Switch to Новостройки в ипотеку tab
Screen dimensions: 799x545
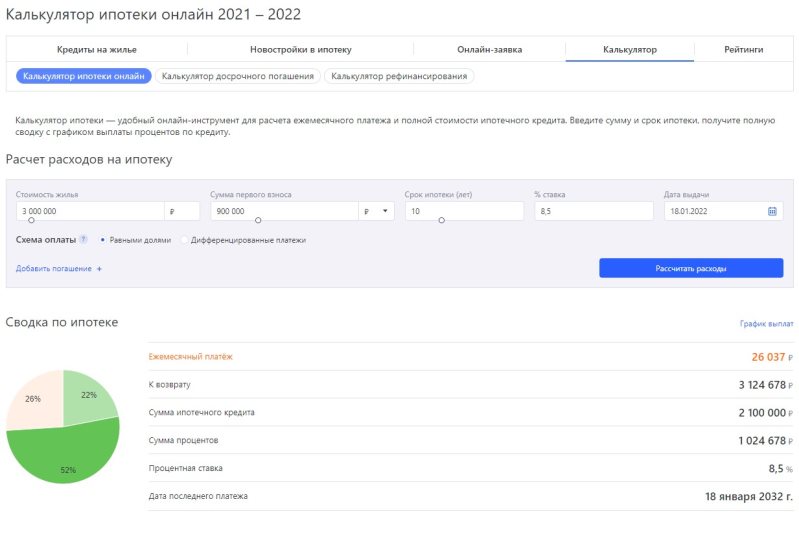pyautogui.click(x=300, y=49)
